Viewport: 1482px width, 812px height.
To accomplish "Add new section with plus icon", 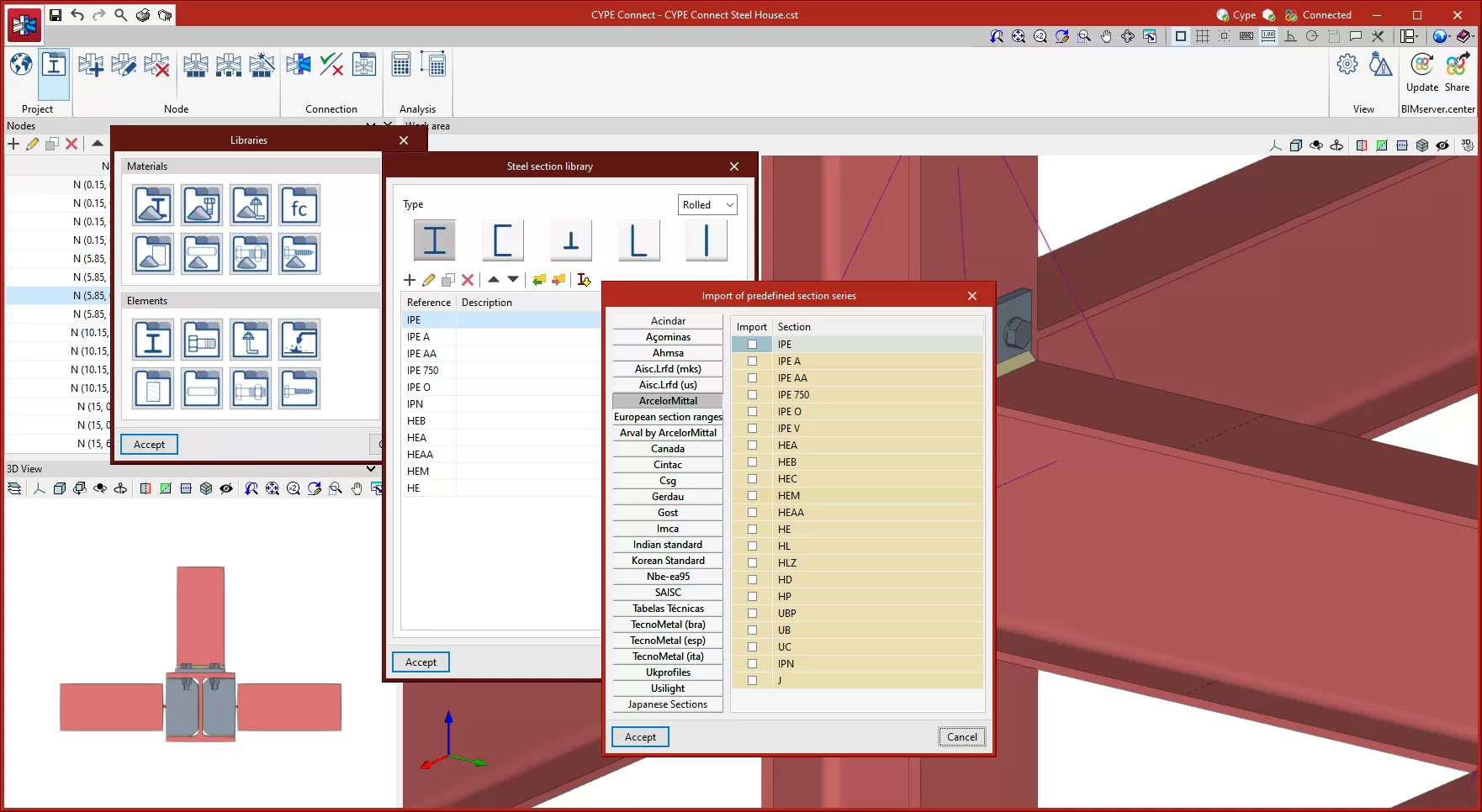I will (410, 280).
